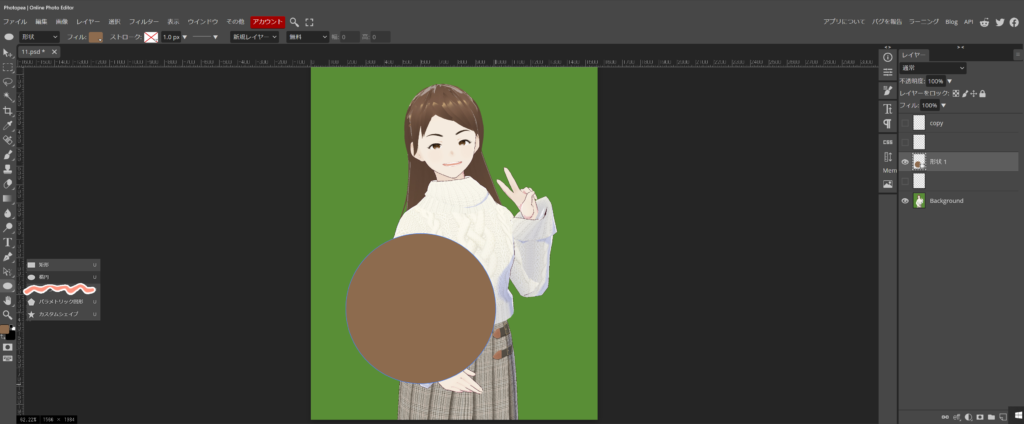The height and width of the screenshot is (424, 1024).
Task: Click the brown フィル color swatch
Action: pos(96,37)
